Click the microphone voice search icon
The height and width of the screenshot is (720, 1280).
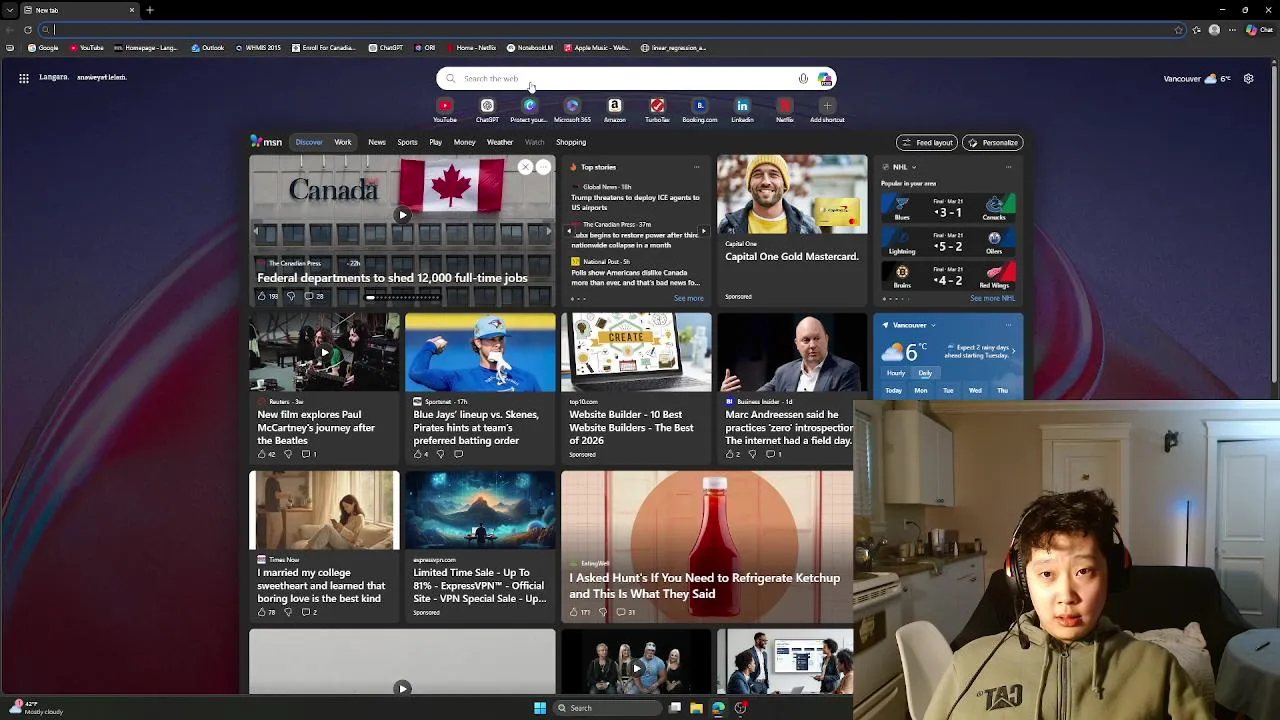[x=803, y=79]
